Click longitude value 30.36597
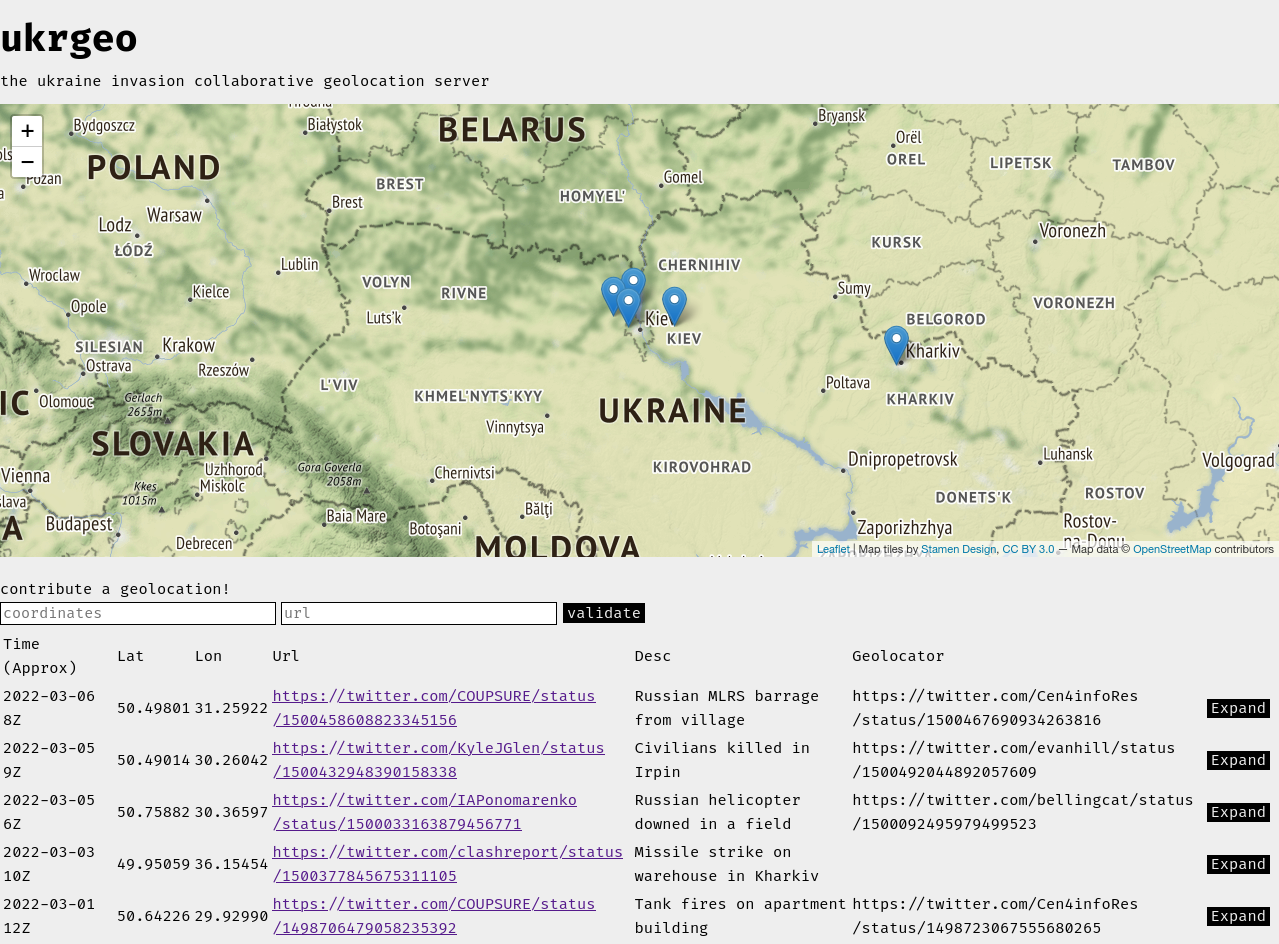 tap(232, 812)
